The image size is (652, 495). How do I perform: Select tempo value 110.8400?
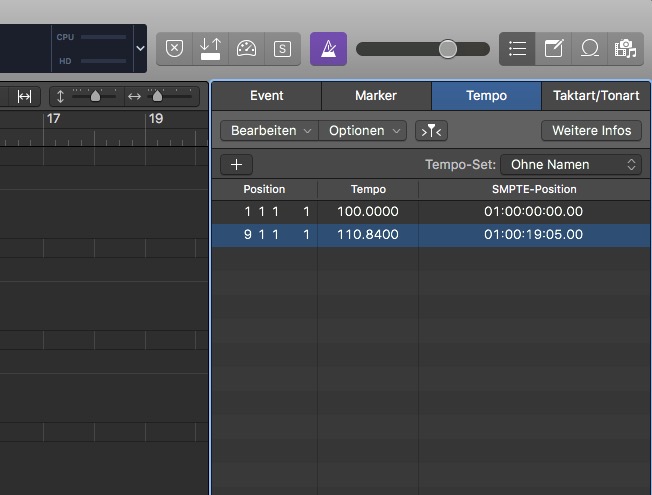(368, 235)
